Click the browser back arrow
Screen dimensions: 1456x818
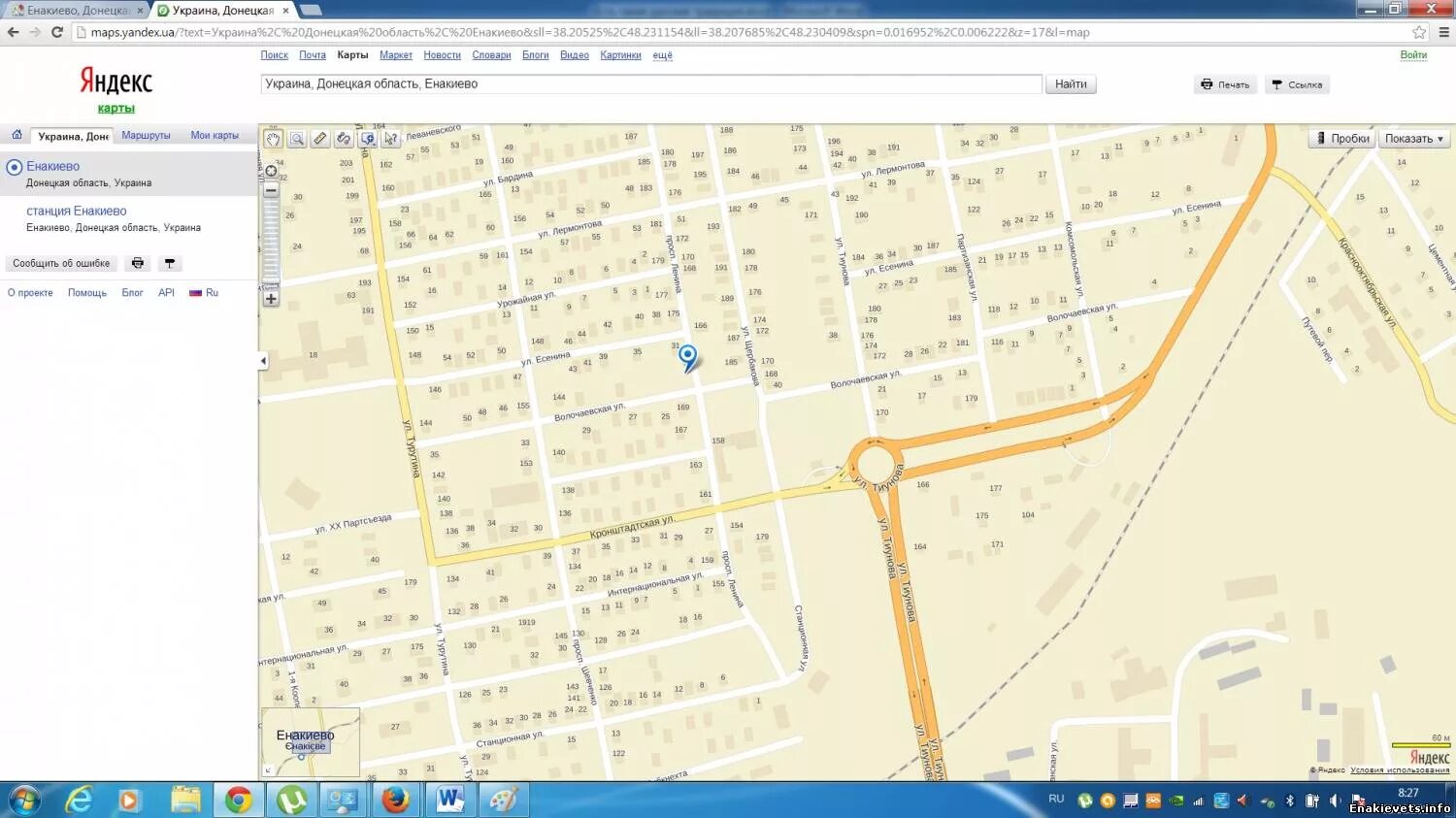[13, 32]
